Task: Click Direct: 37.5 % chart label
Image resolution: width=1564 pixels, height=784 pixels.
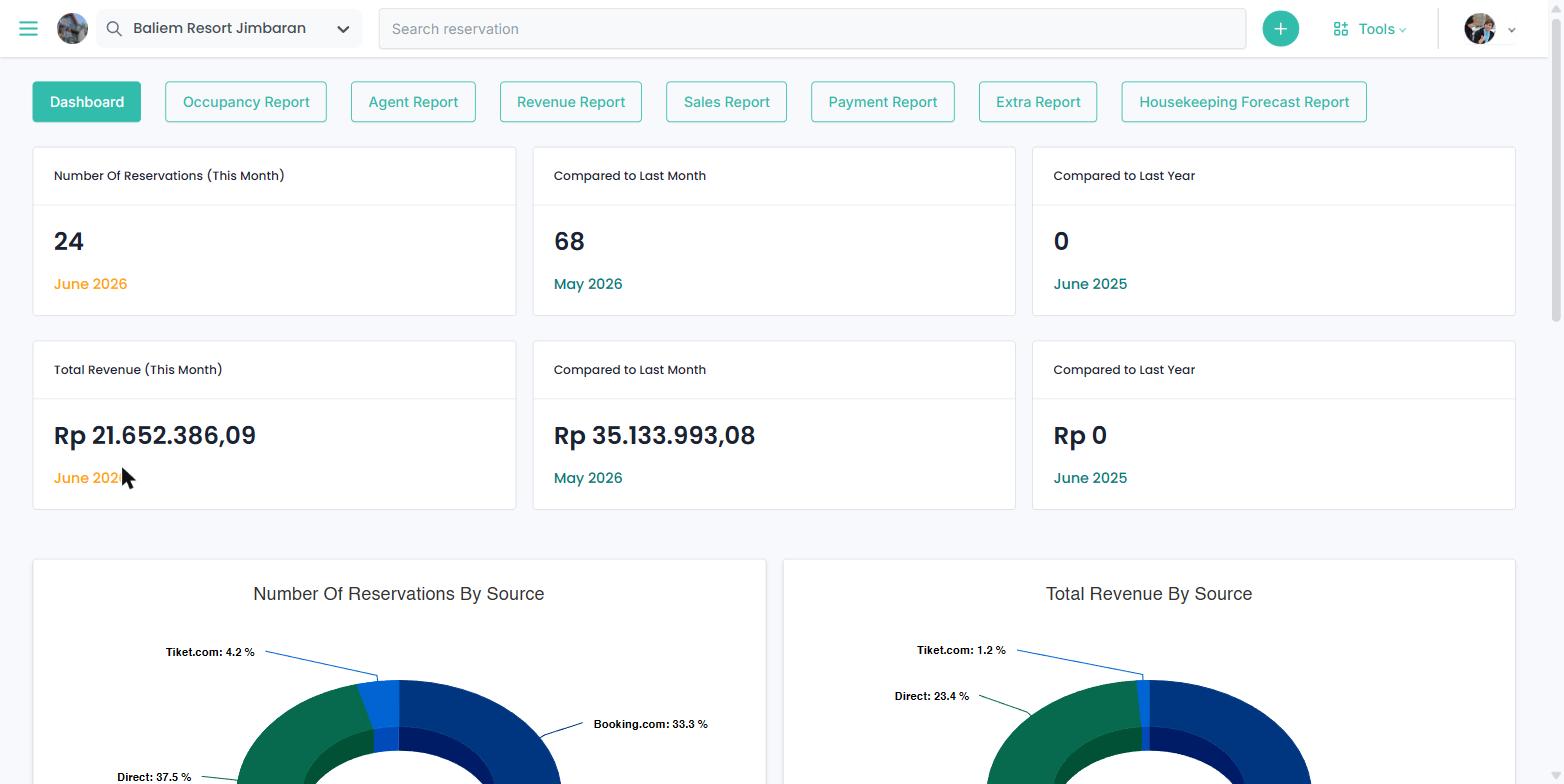Action: tap(154, 777)
